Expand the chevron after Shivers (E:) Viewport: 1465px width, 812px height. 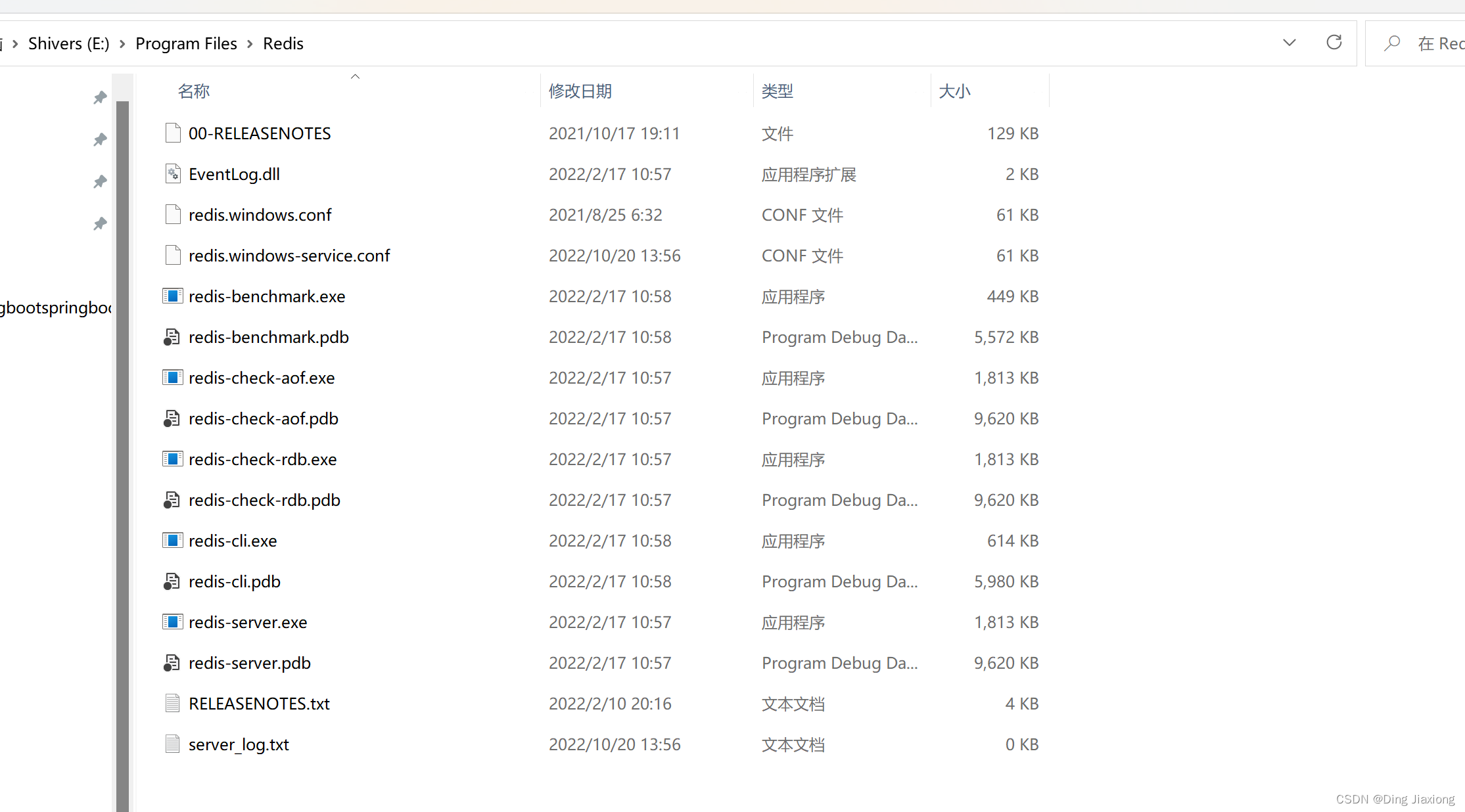point(122,43)
